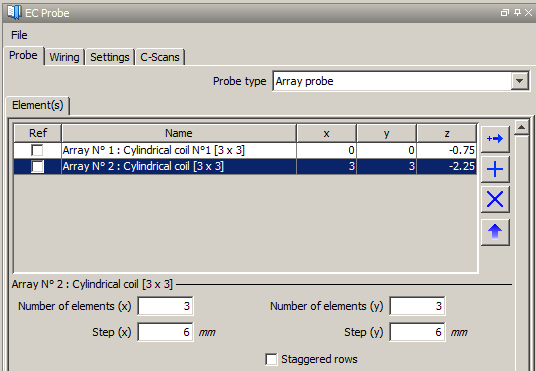Toggle Ref checkbox for Array N° 2
This screenshot has height=371, width=536.
tap(37, 167)
